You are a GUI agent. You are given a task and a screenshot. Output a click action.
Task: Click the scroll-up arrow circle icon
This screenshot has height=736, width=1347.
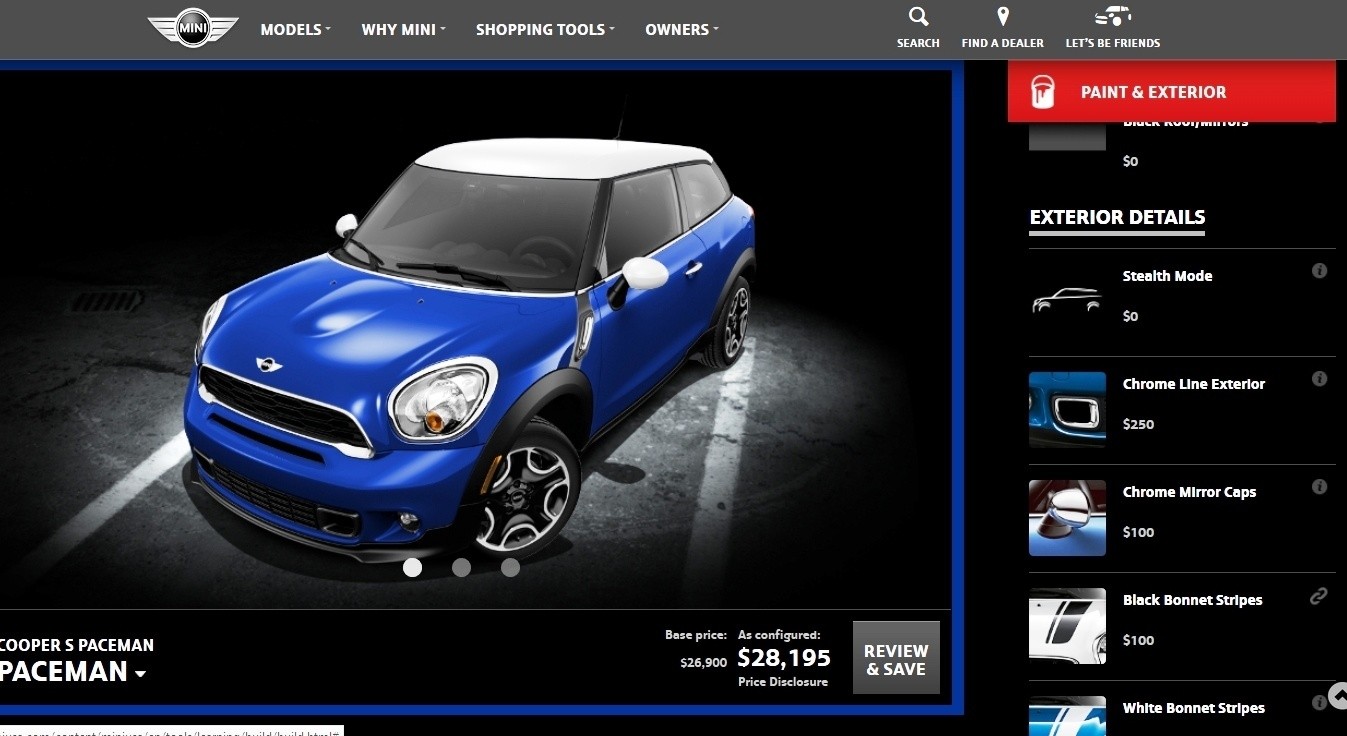1338,695
